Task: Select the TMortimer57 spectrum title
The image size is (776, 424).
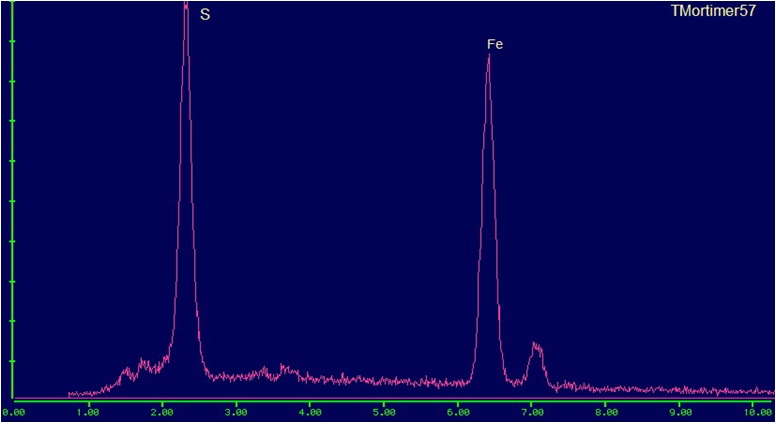Action: [713, 11]
